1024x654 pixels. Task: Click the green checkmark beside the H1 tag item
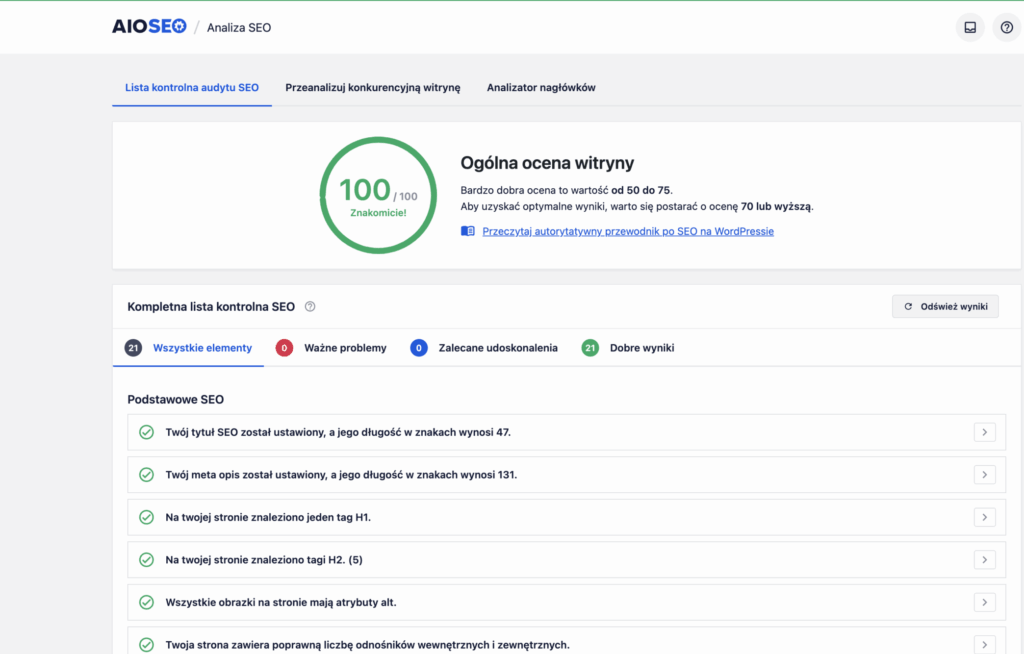(x=147, y=517)
